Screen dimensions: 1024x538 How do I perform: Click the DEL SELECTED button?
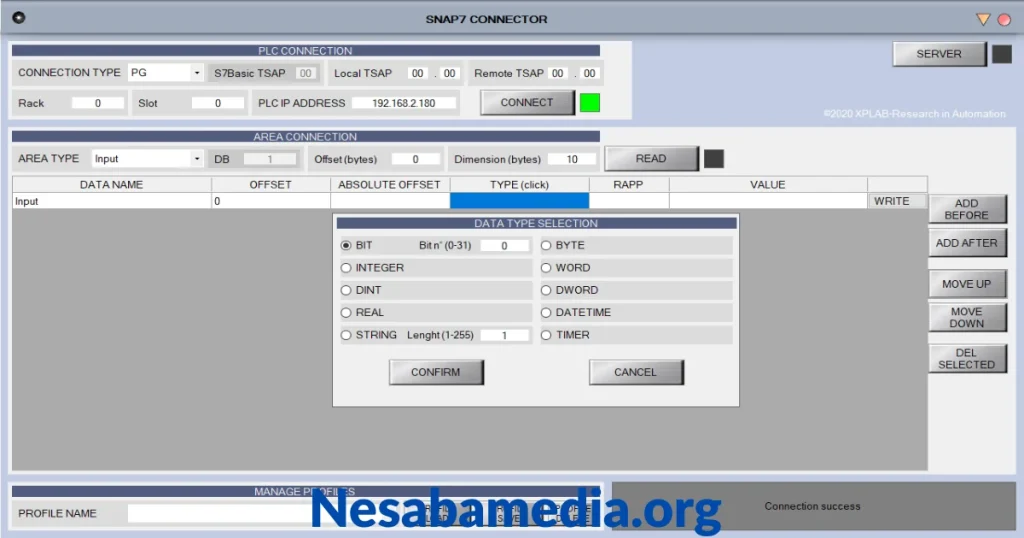pos(967,358)
